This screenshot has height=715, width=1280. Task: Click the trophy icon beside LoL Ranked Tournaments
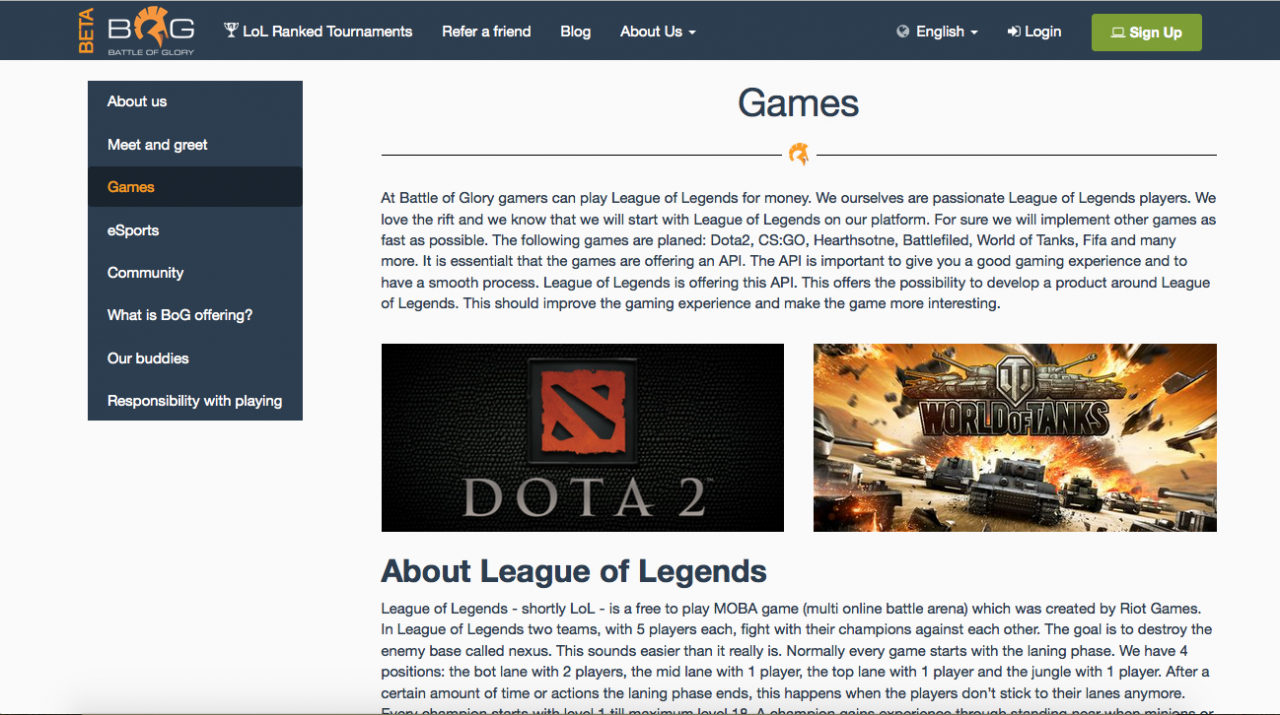(x=231, y=31)
